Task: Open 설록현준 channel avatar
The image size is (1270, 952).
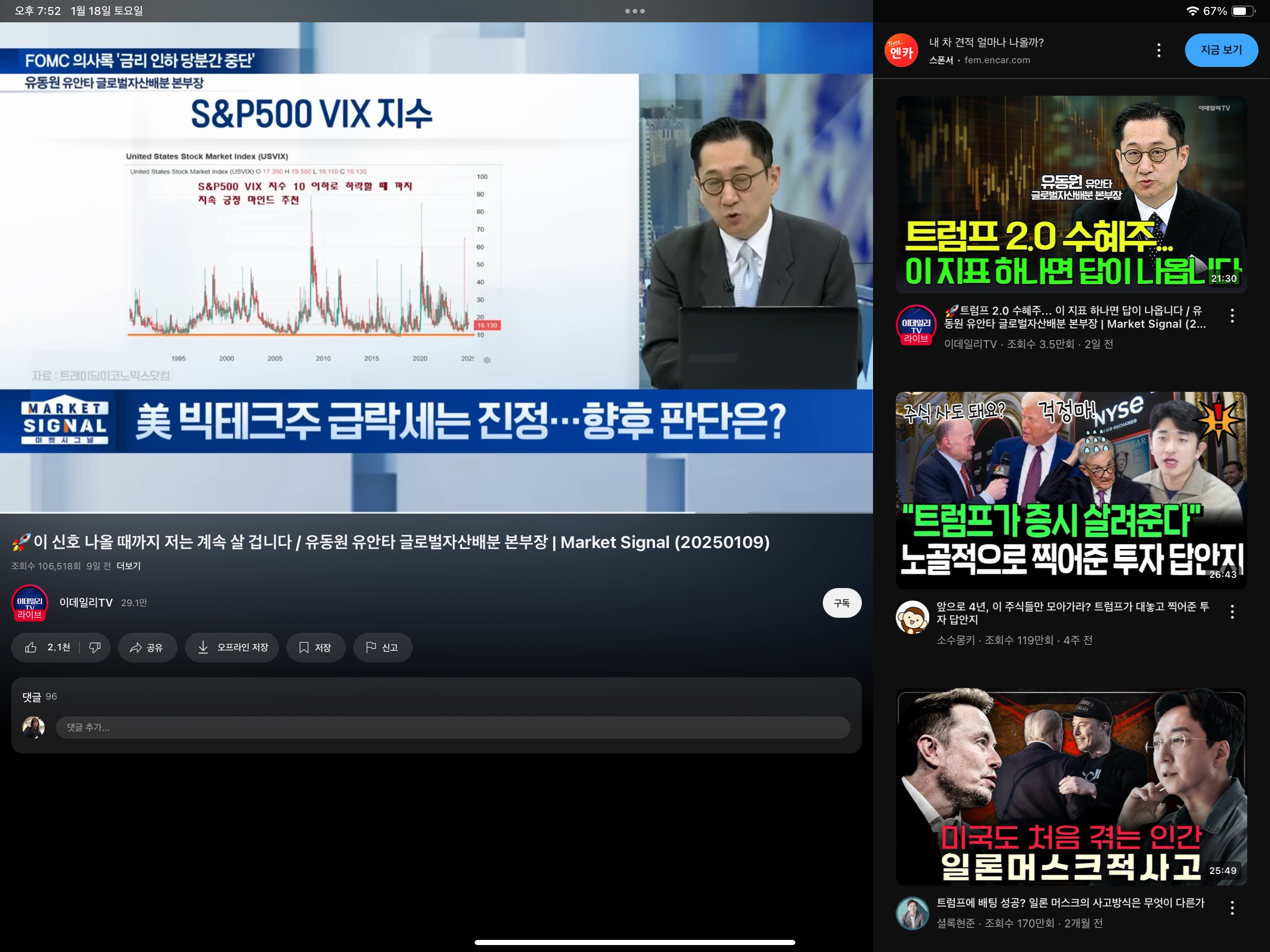Action: [x=913, y=913]
